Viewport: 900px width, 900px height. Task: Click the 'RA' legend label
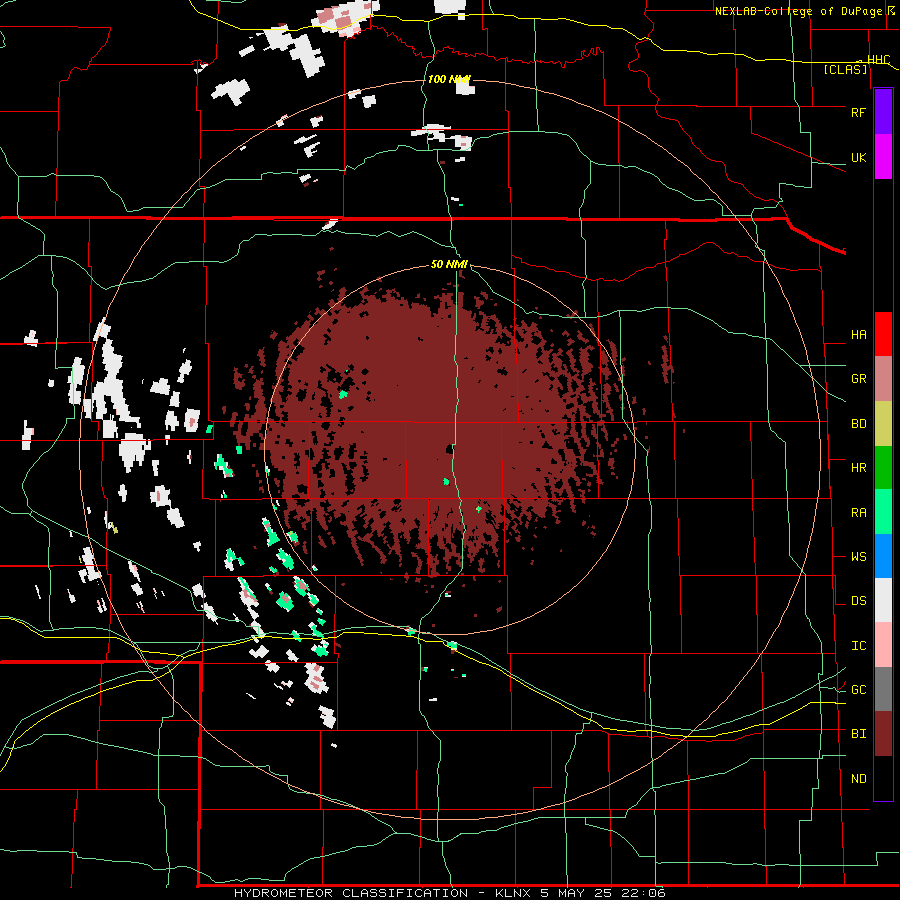pyautogui.click(x=858, y=513)
